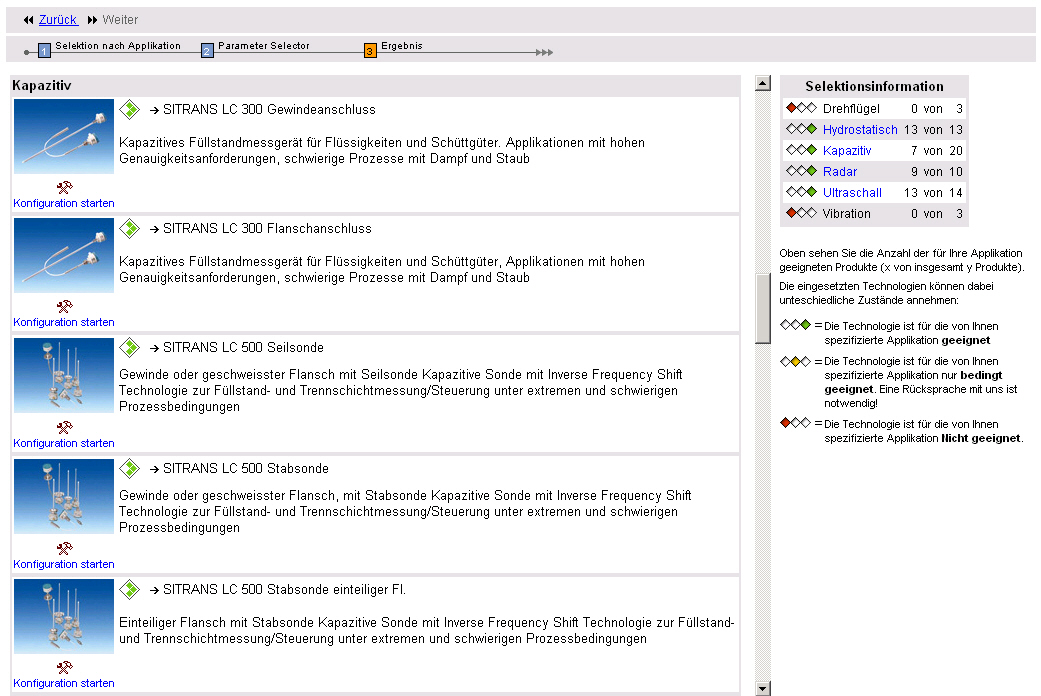Click green suitability icon for LC 300 Flanschanschluss
The width and height of the screenshot is (1041, 696).
129,228
